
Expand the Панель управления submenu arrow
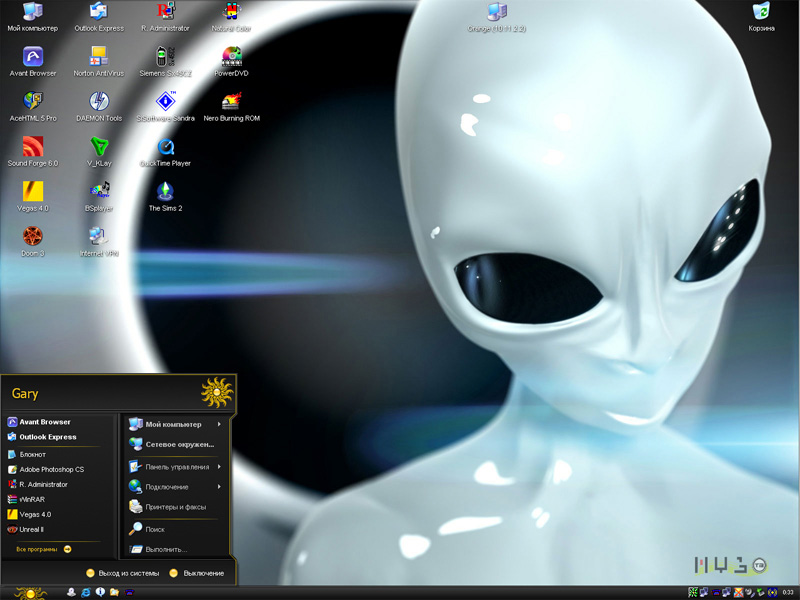pyautogui.click(x=219, y=467)
